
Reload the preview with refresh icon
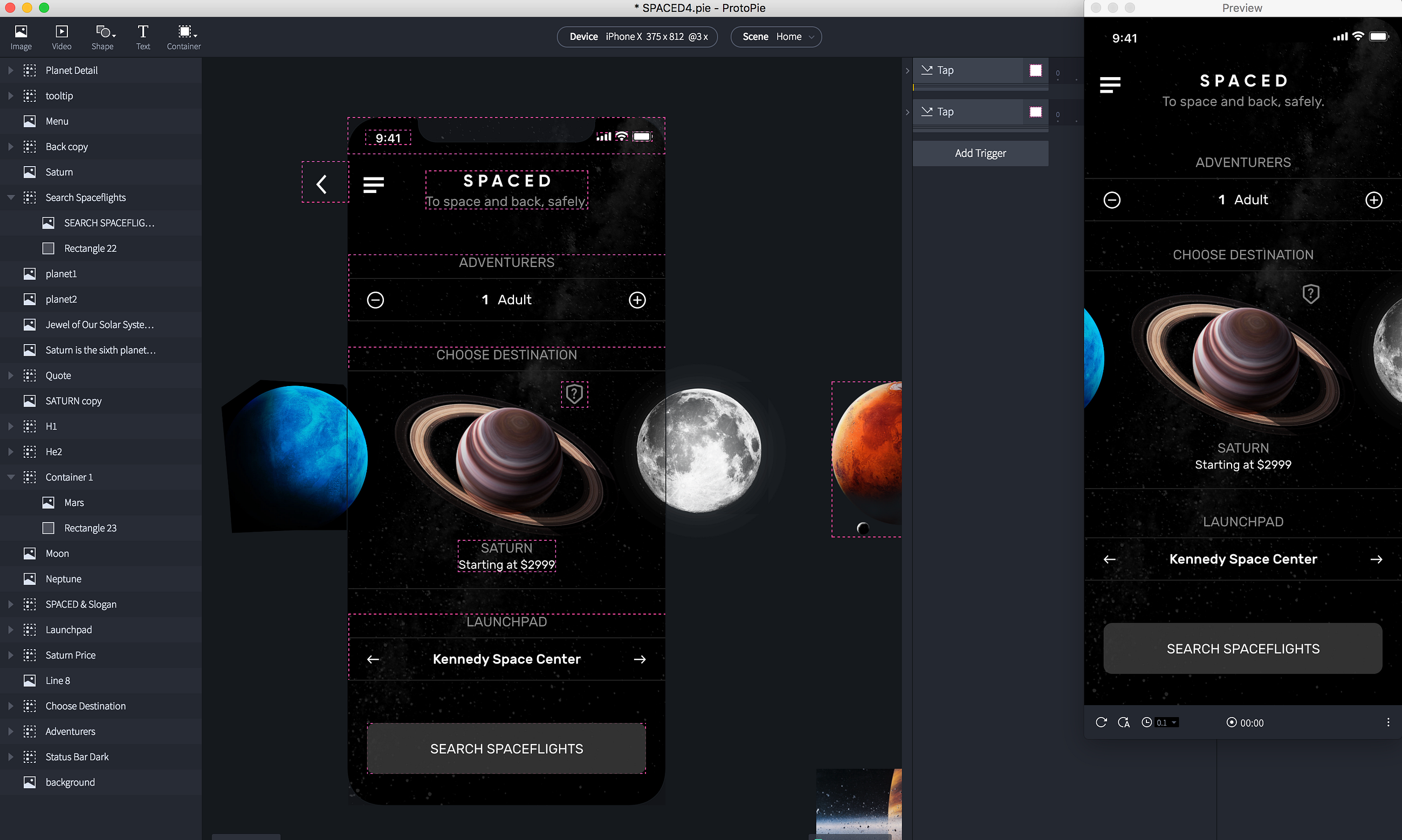pyautogui.click(x=1101, y=722)
